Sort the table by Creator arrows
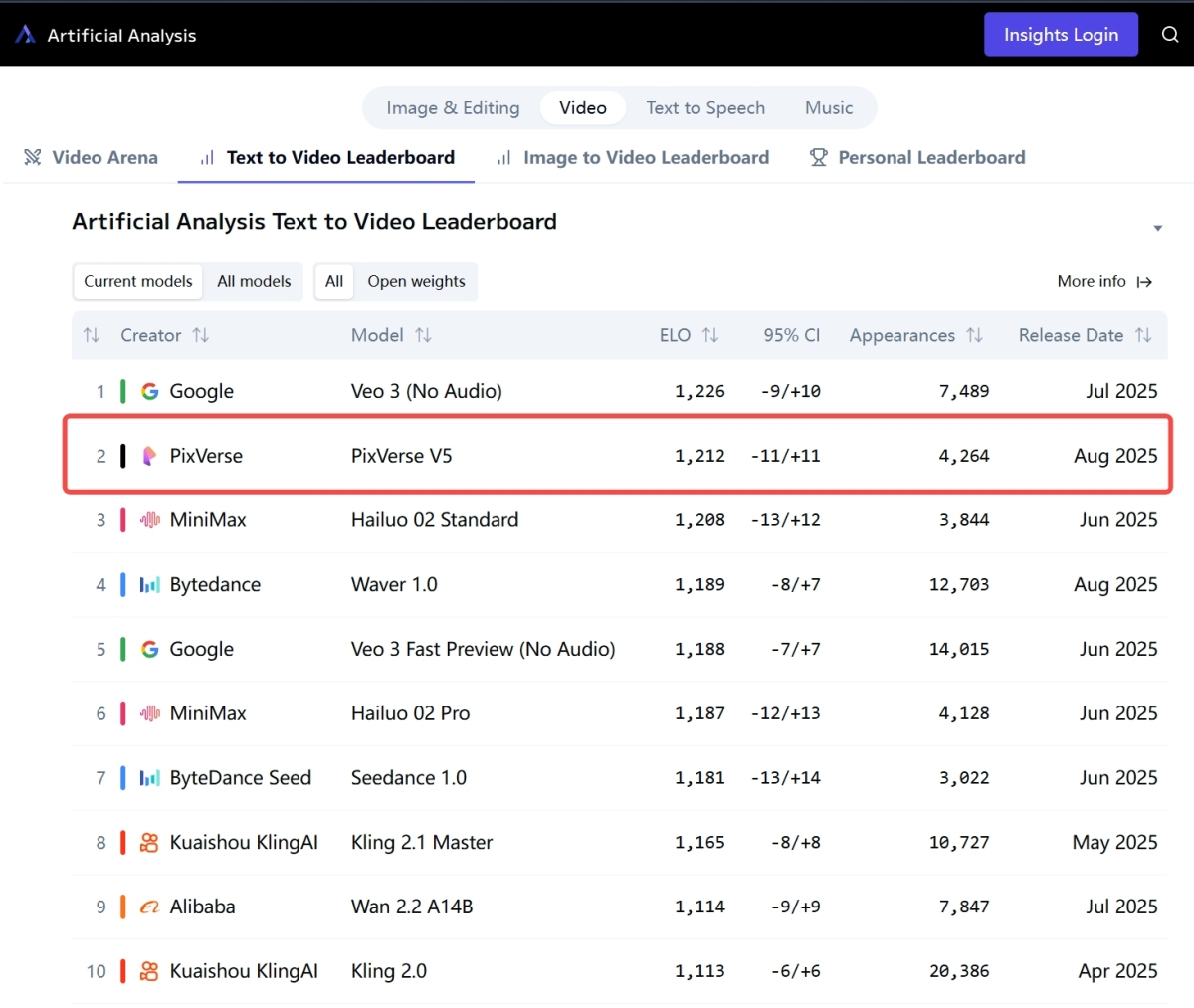The width and height of the screenshot is (1194, 1008). pos(201,335)
